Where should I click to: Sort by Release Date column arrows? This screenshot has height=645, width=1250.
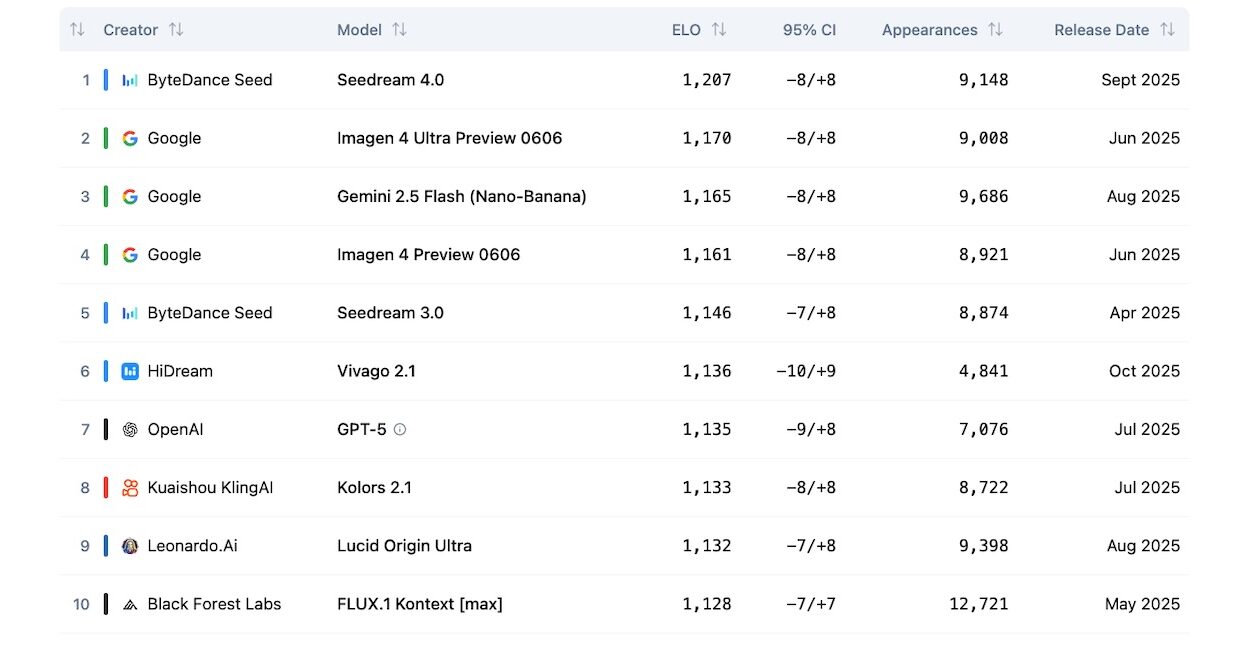click(x=1167, y=30)
